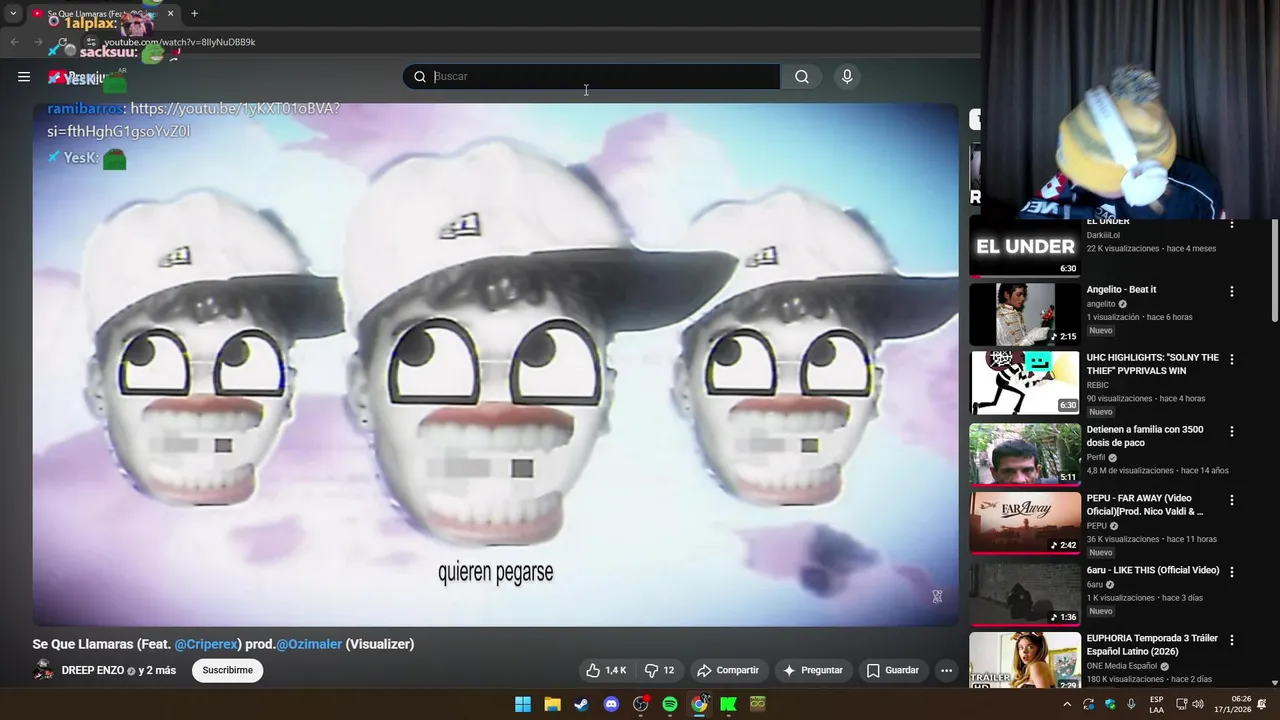
Task: Open options for Angelito - Beat it
Action: click(1232, 291)
